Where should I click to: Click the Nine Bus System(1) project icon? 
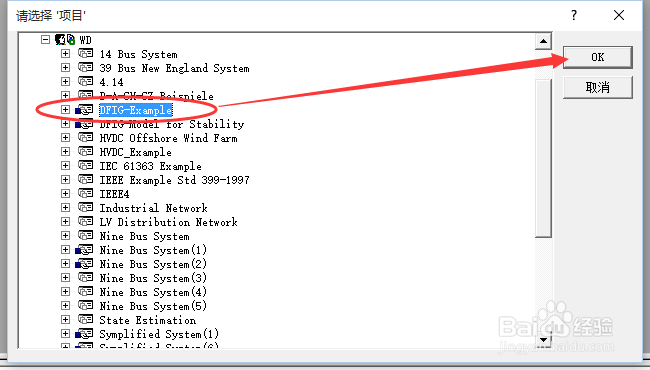pos(84,249)
